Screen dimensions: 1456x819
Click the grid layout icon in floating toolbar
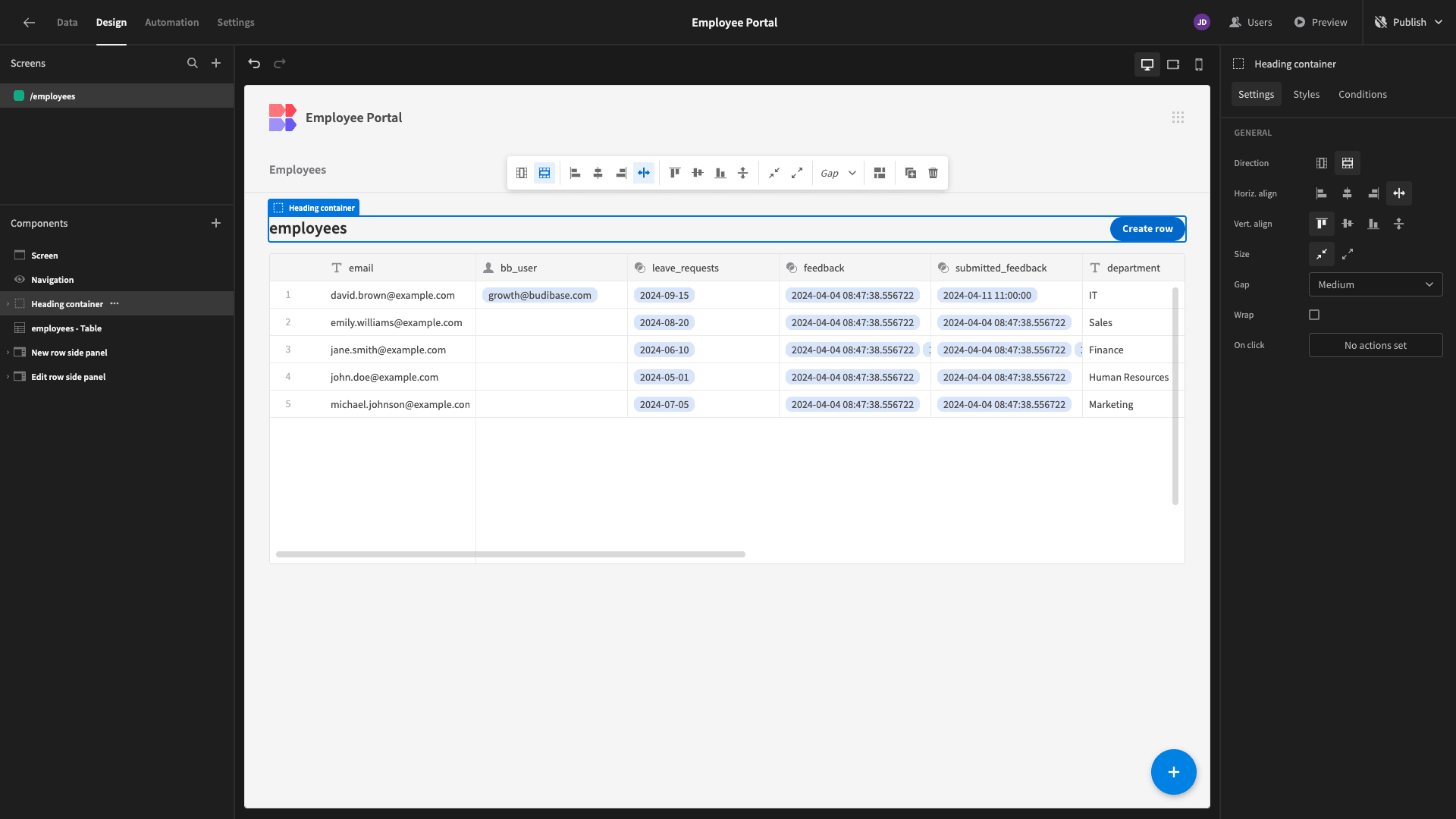click(x=880, y=173)
